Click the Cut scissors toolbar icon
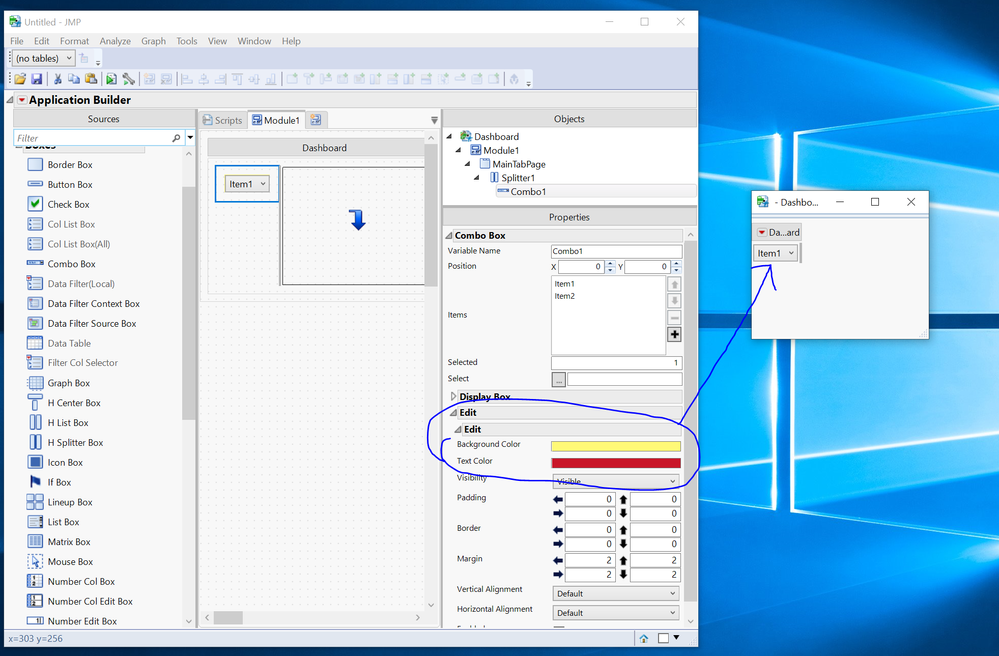This screenshot has width=999, height=656. point(57,79)
